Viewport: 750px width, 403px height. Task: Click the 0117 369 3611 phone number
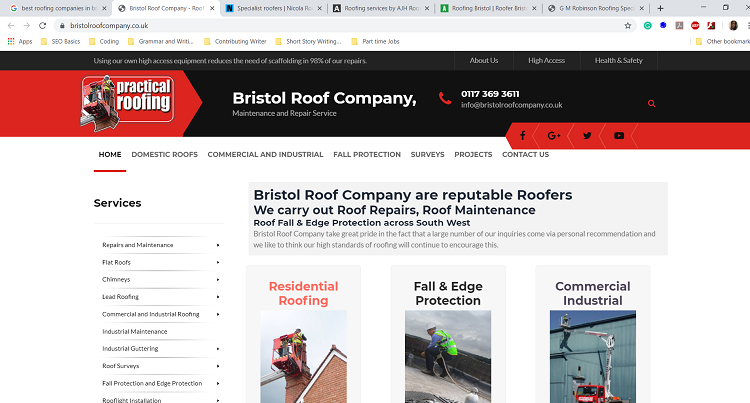pos(490,94)
